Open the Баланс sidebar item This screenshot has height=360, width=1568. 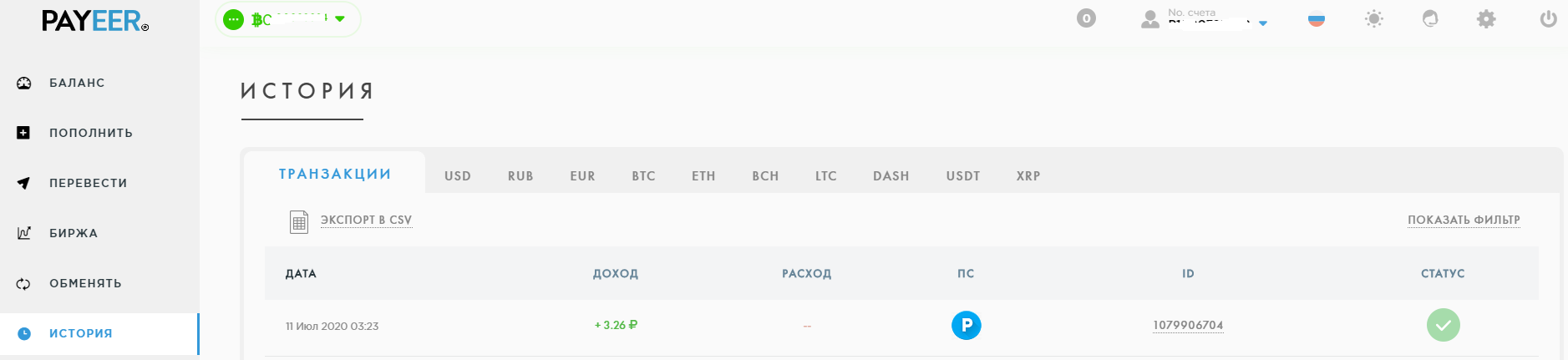click(77, 83)
